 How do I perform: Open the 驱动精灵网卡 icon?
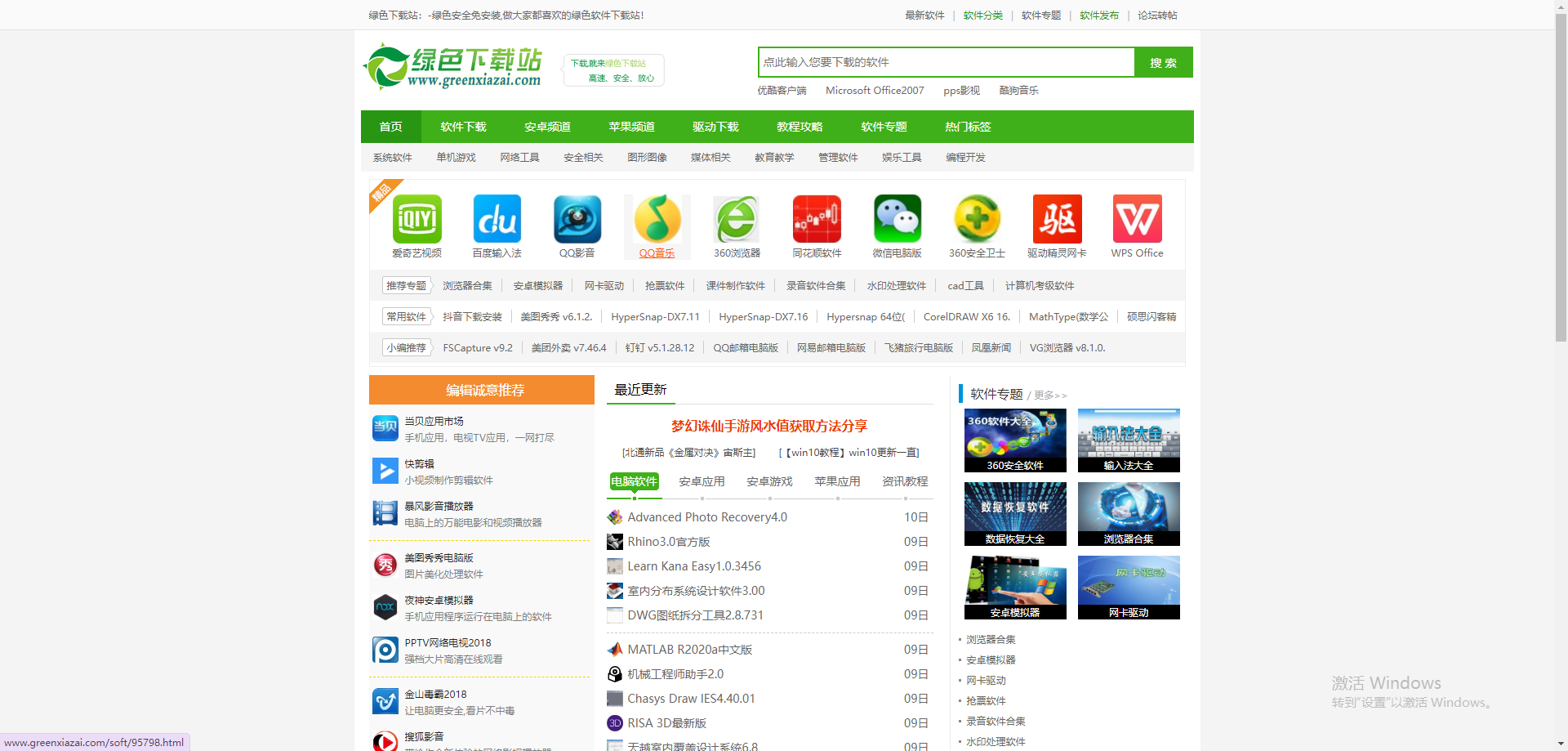coord(1058,219)
